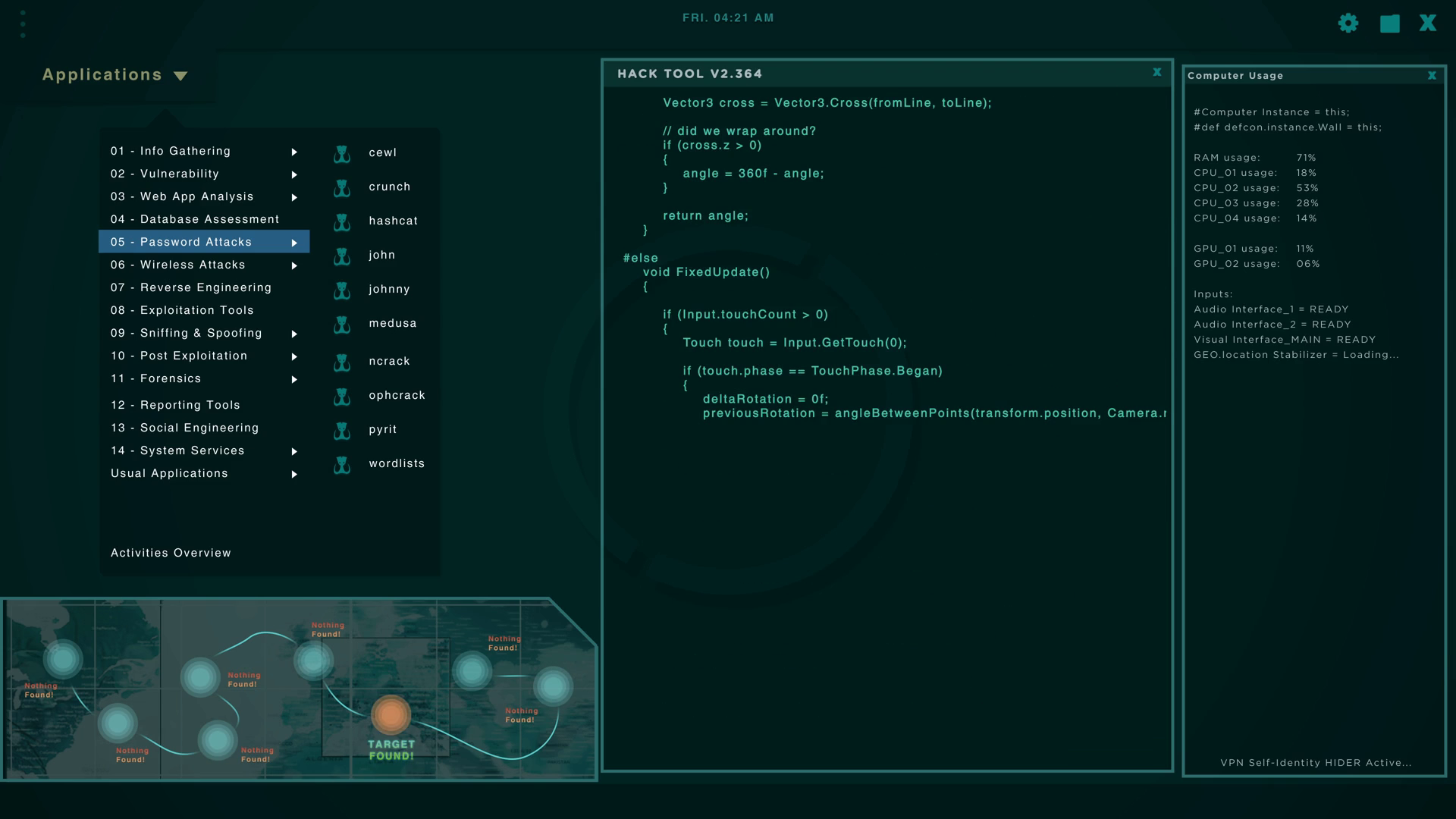
Task: Click the three vertical dots icon
Action: tap(23, 24)
